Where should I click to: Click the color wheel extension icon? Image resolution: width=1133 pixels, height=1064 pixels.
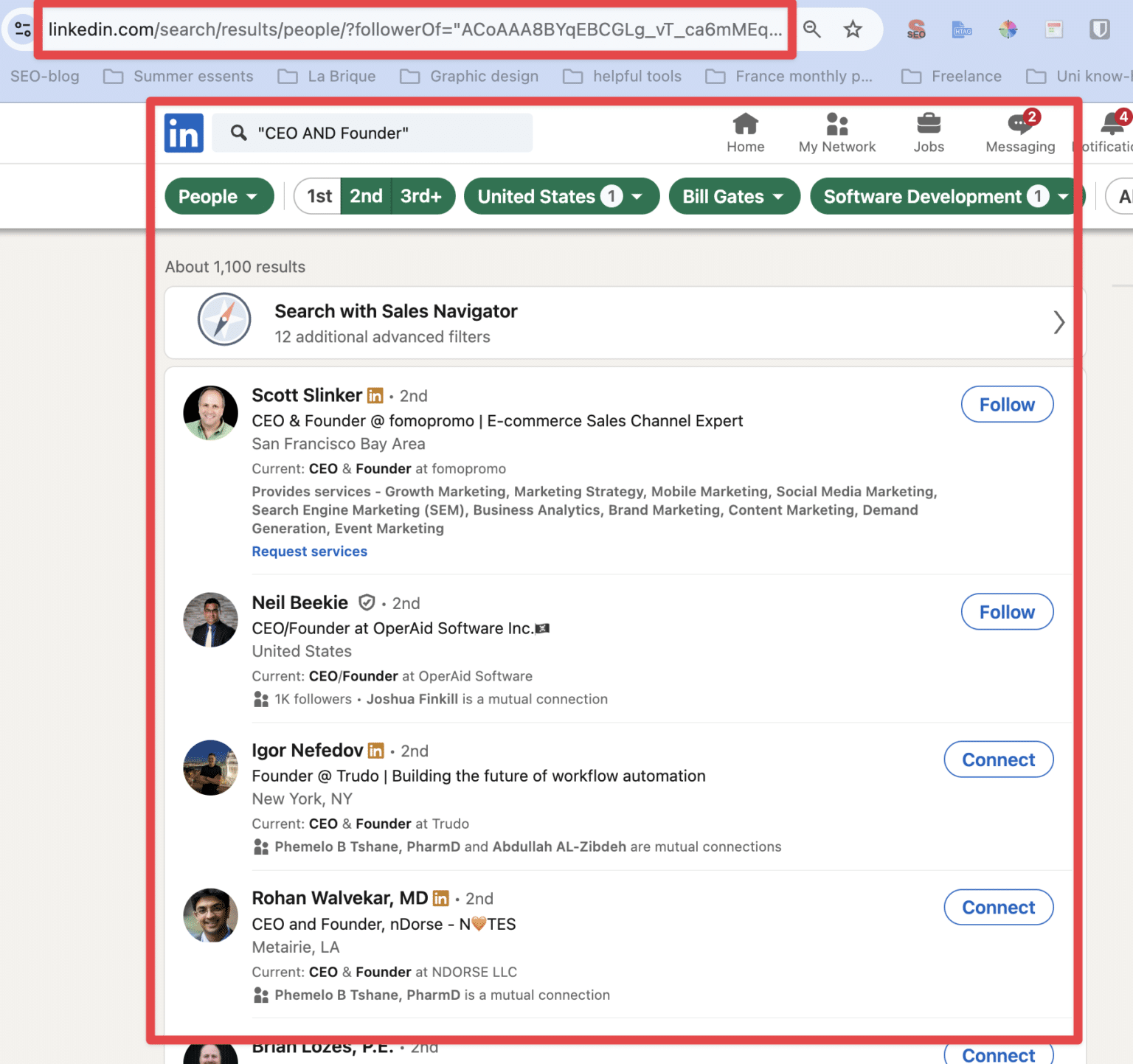1008,29
